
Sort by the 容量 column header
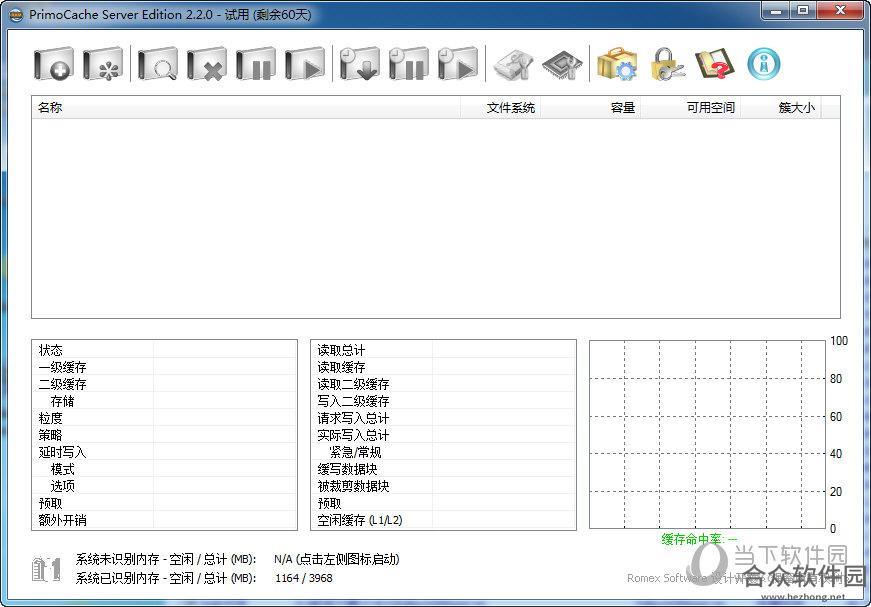(590, 107)
